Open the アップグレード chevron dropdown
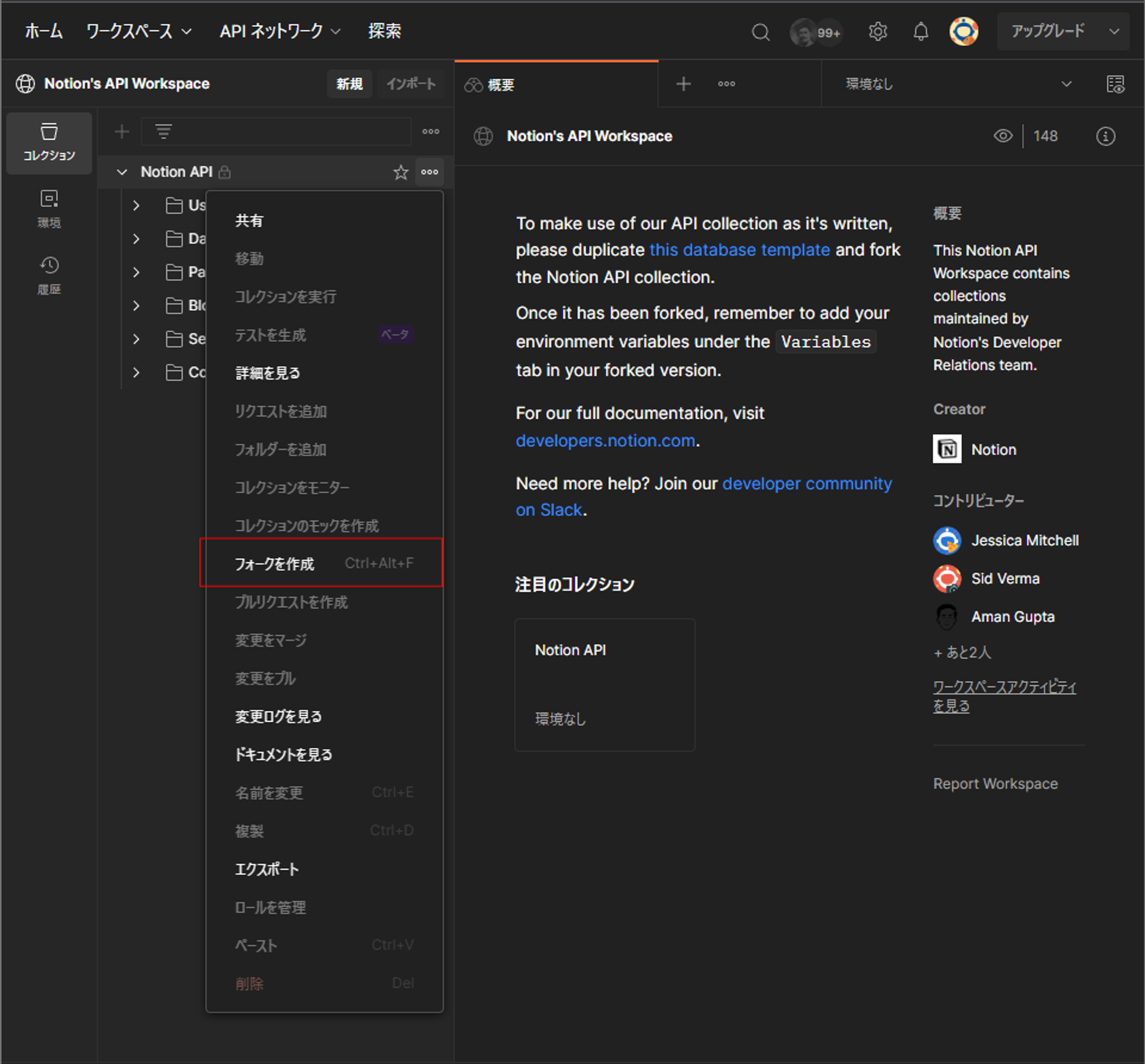Screen dimensions: 1145x1064 [1114, 31]
